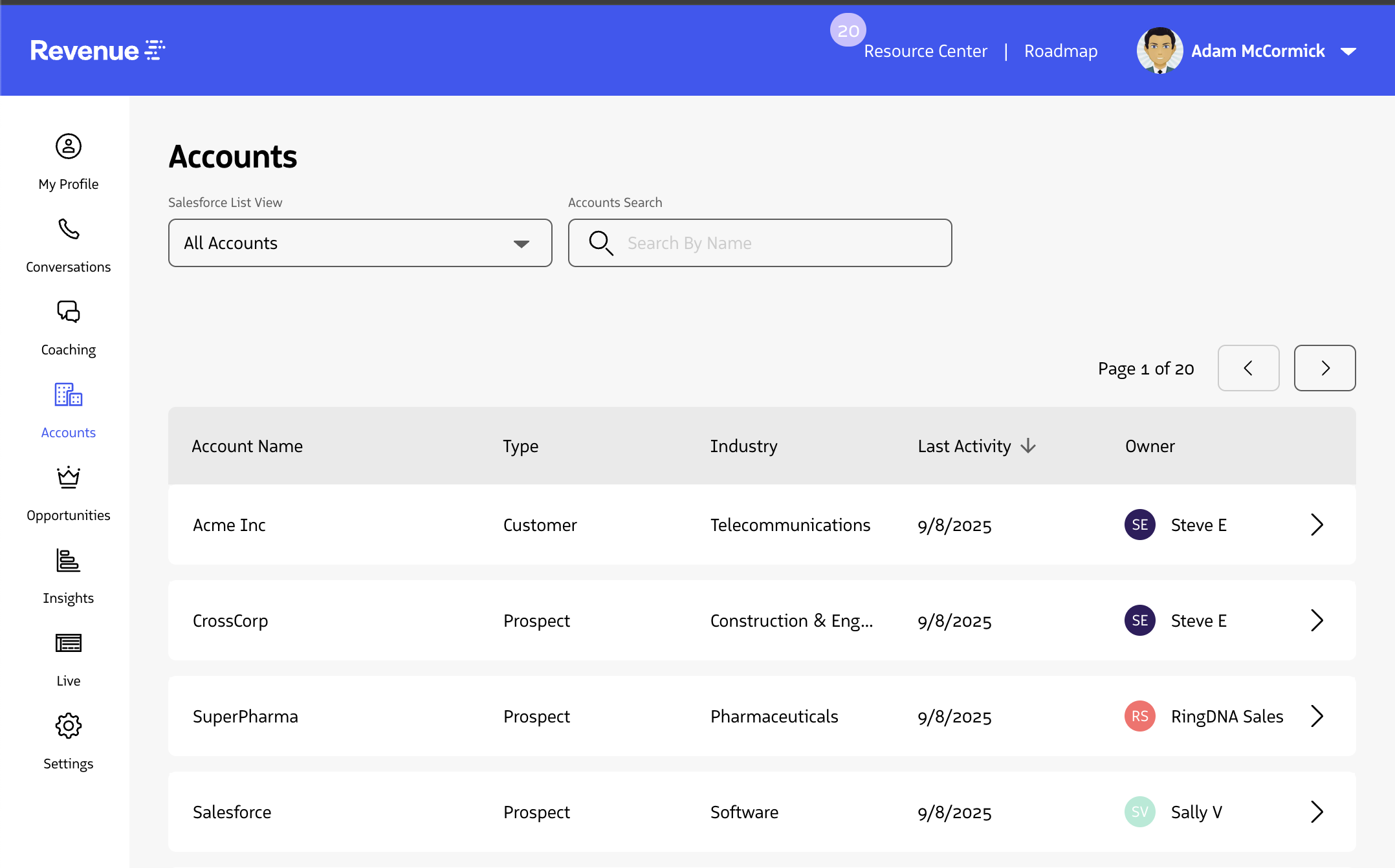The image size is (1395, 868).
Task: Open Insights via the bar chart icon
Action: (68, 560)
